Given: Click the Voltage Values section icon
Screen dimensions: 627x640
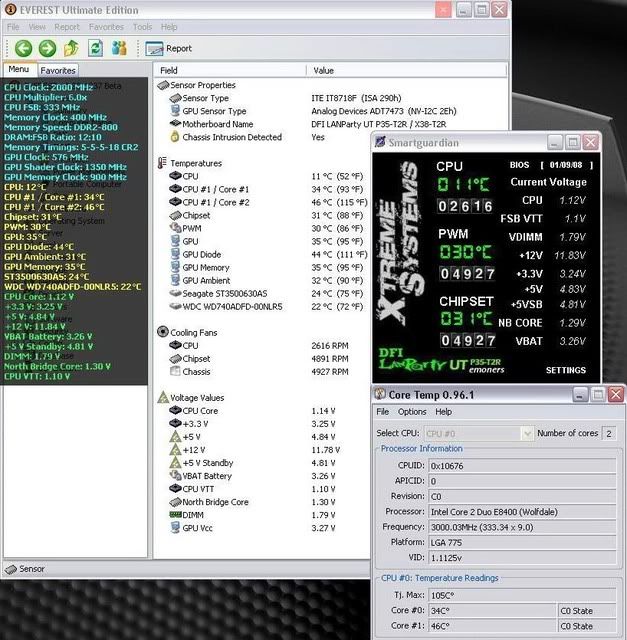Looking at the screenshot, I should 163,397.
